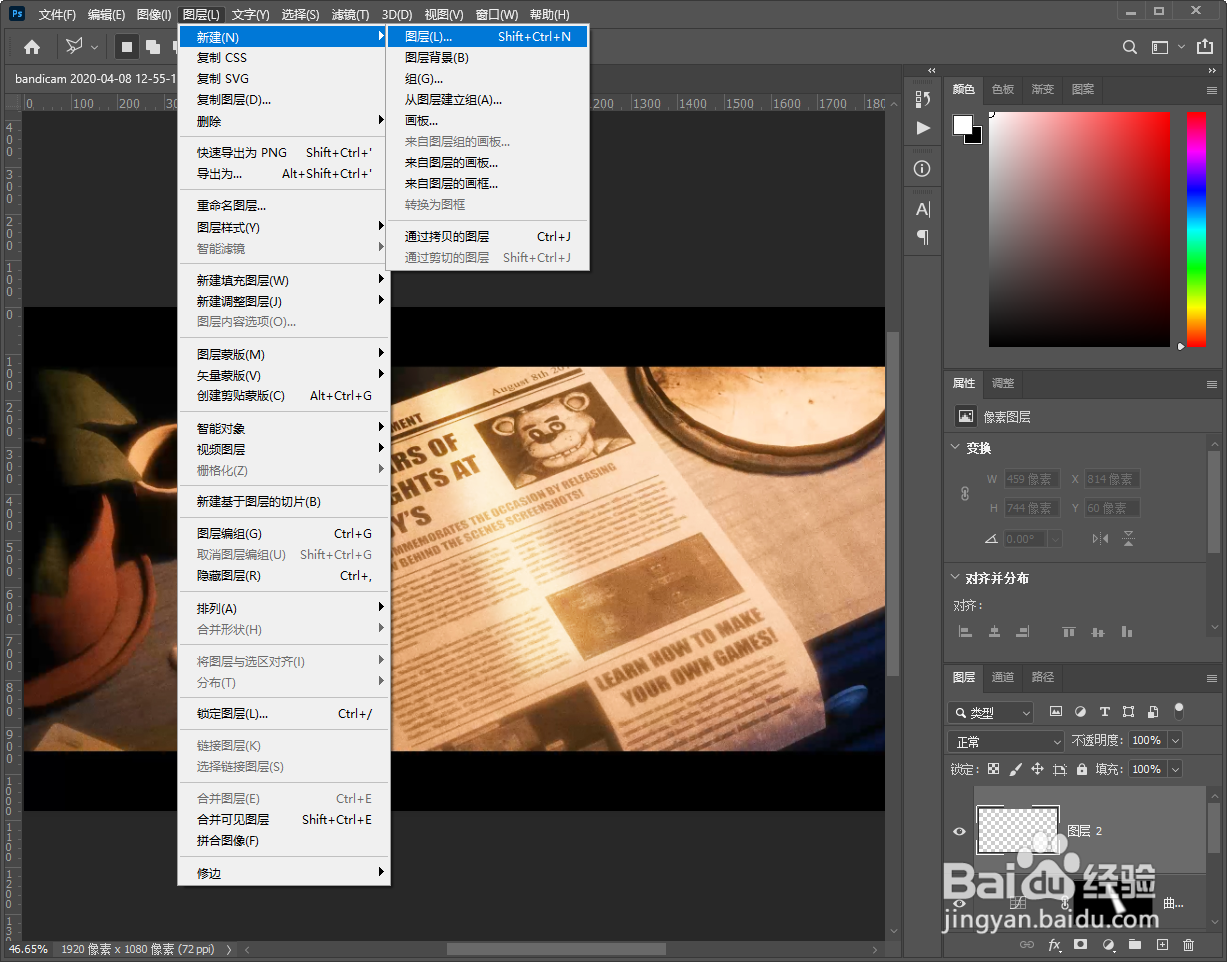This screenshot has height=962, width=1227.
Task: Open the Search magnifier icon
Action: (x=1130, y=47)
